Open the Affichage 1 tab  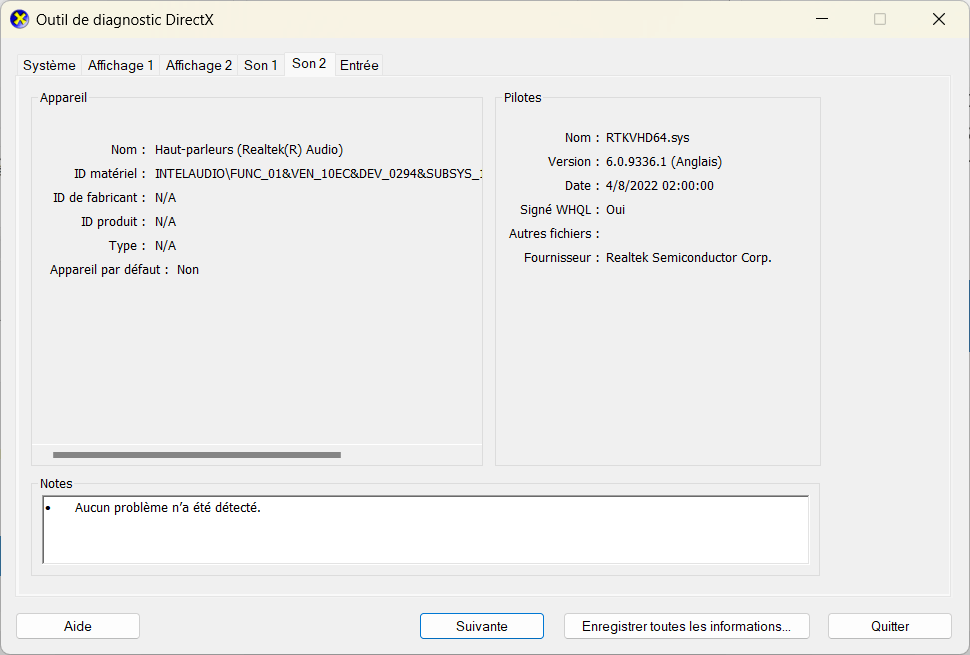click(120, 65)
